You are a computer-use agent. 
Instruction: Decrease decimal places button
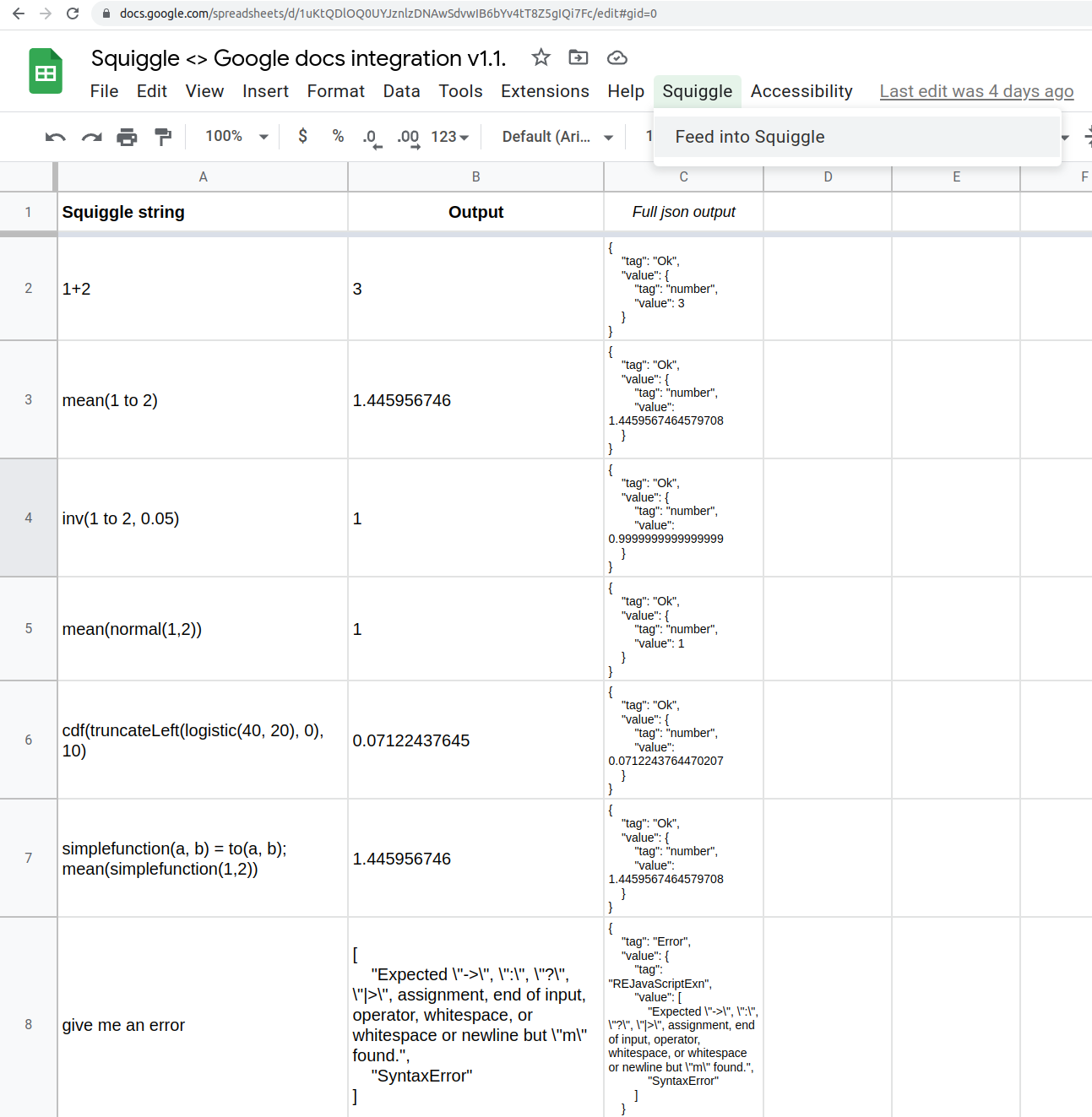click(372, 138)
